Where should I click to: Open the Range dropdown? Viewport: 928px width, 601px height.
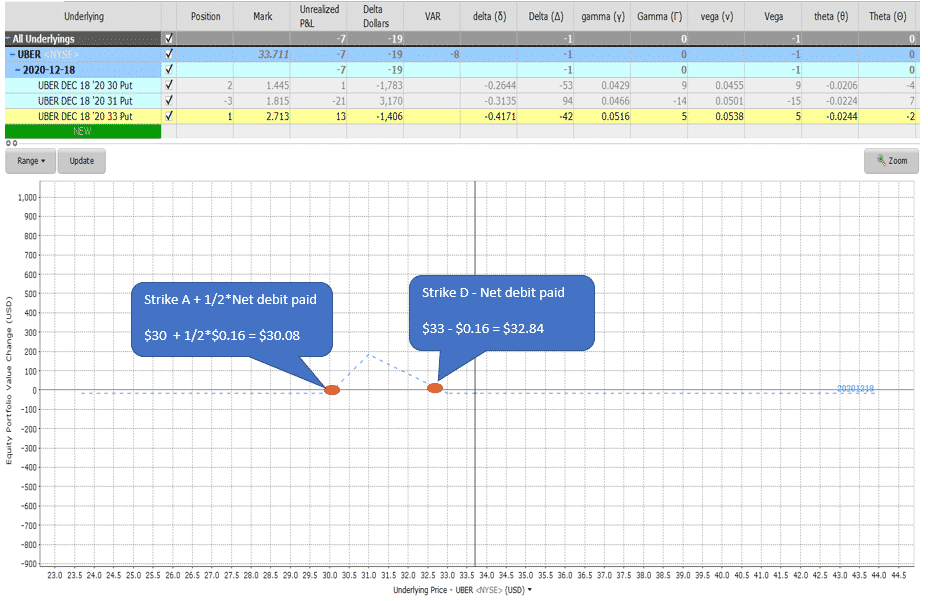tap(31, 161)
